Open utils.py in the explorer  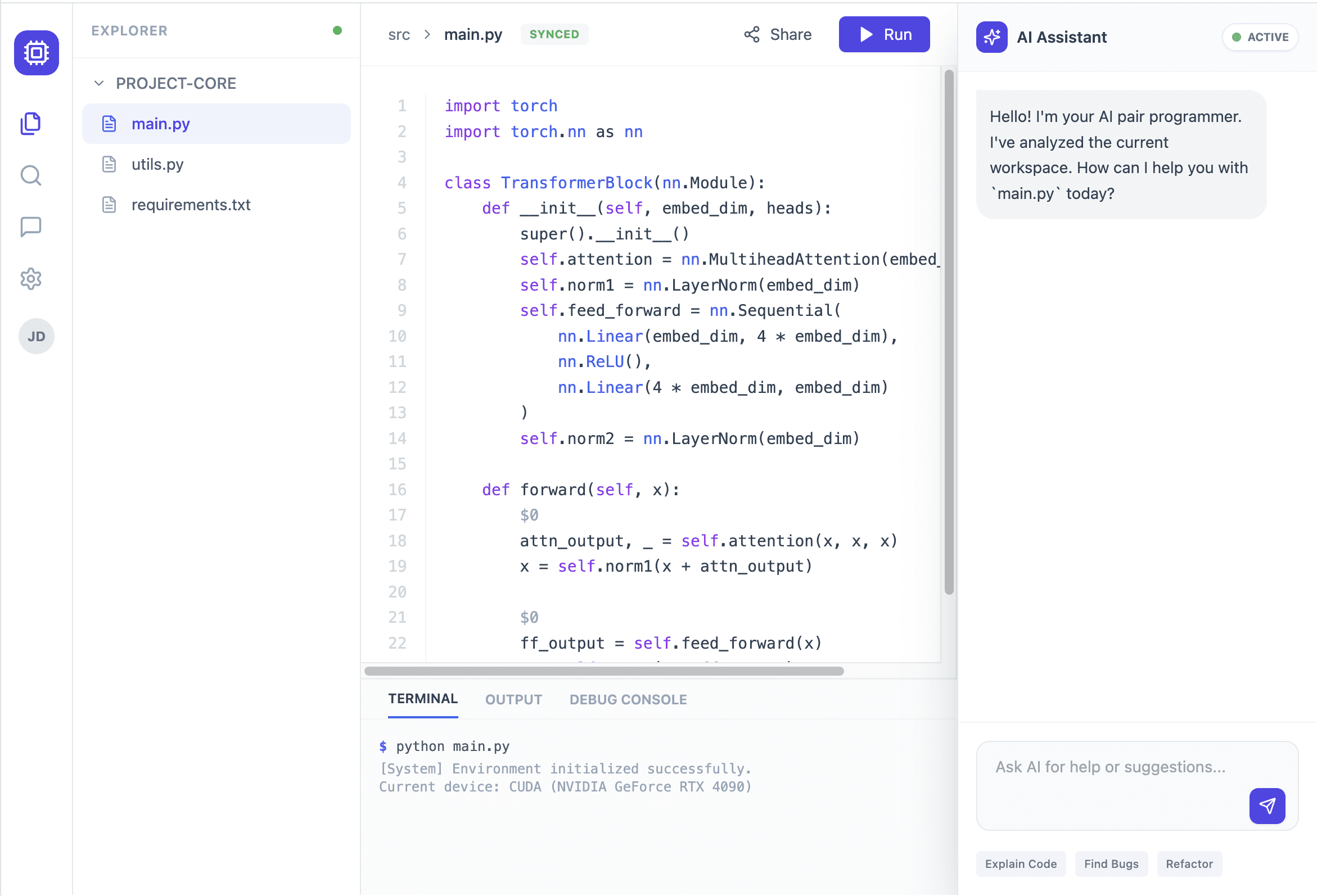click(x=157, y=164)
